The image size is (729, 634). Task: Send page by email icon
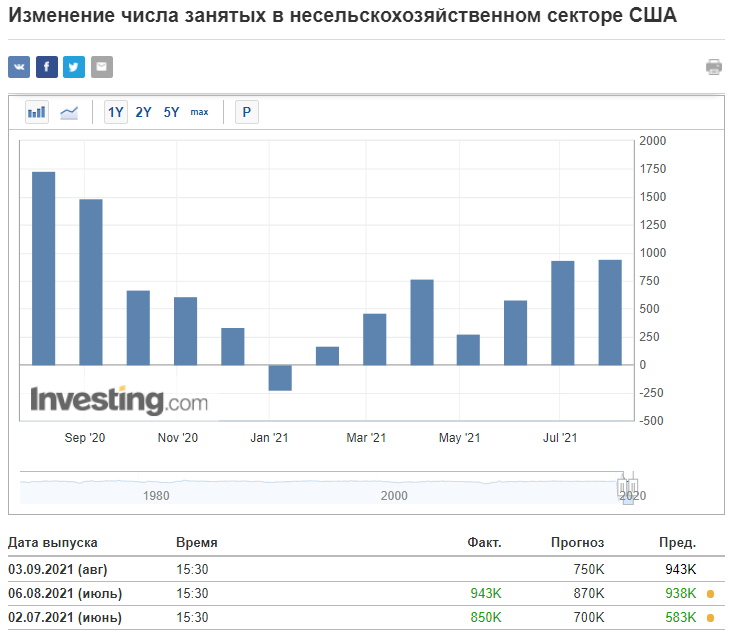pyautogui.click(x=102, y=67)
